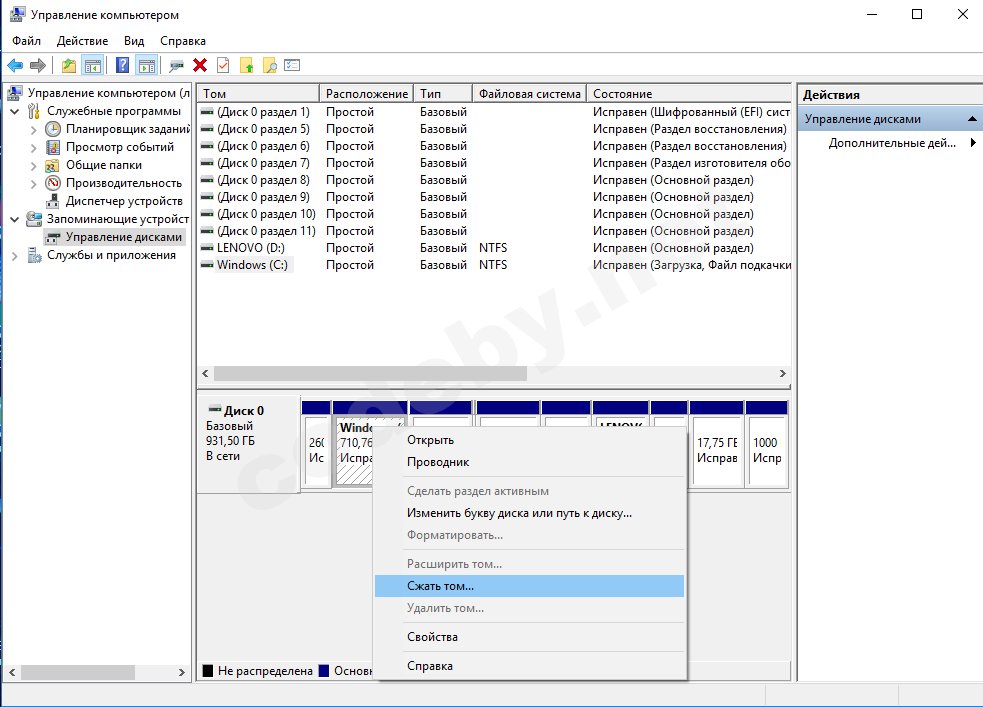
Task: Click Дополнительные действия in Actions pane
Action: click(892, 143)
